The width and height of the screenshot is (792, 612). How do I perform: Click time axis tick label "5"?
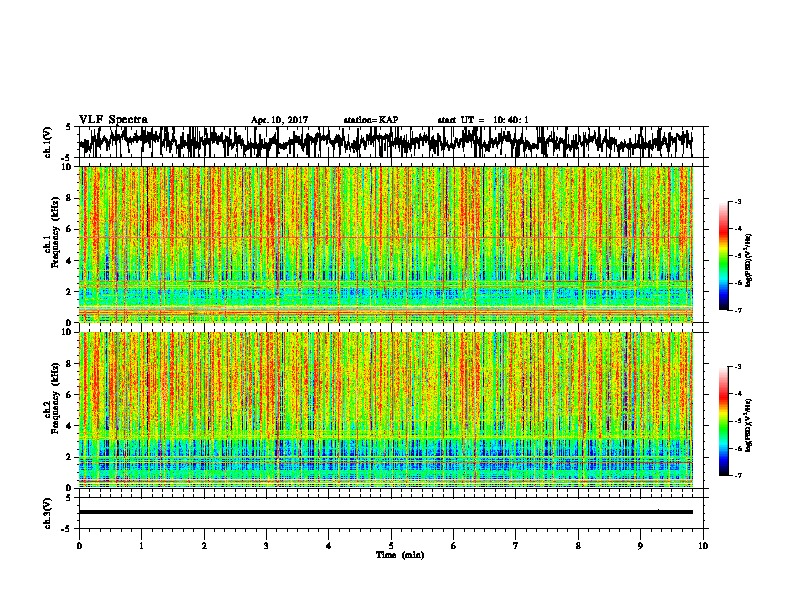point(391,546)
